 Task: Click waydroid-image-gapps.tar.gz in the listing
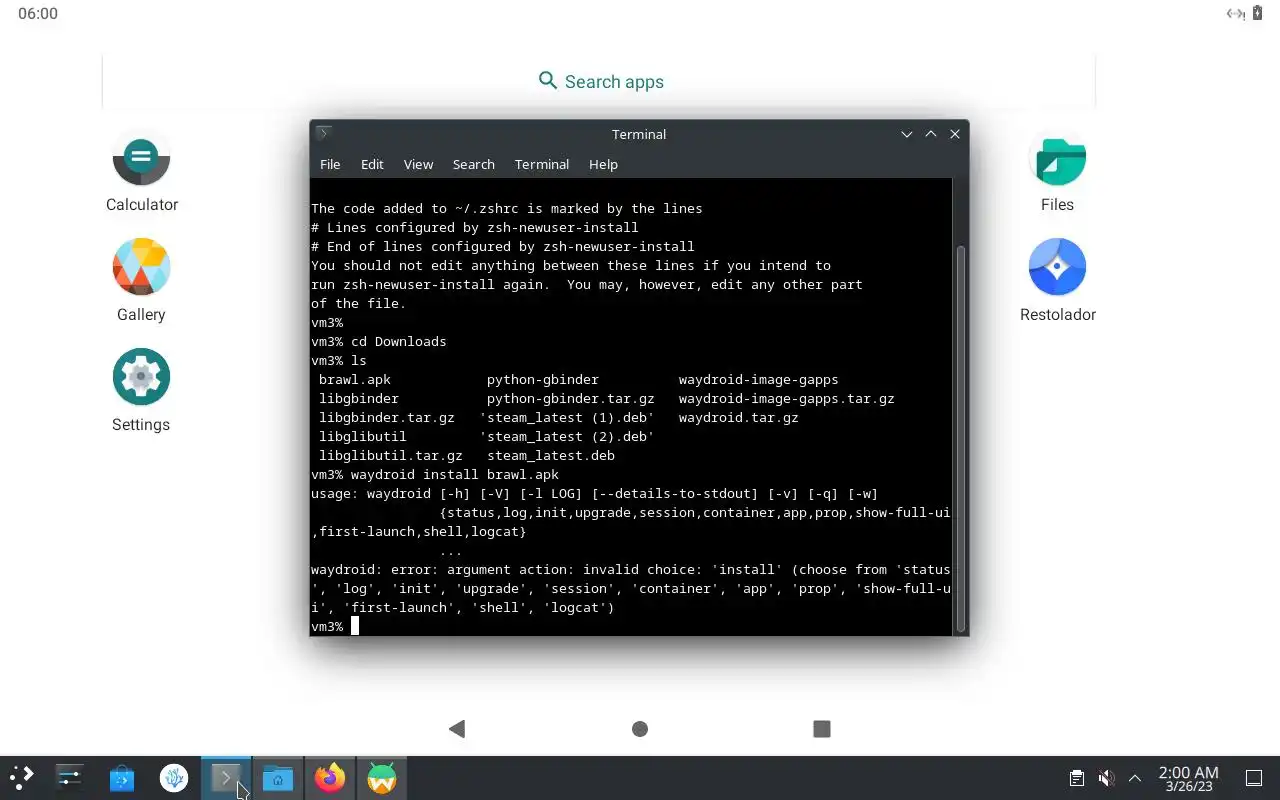(x=787, y=398)
